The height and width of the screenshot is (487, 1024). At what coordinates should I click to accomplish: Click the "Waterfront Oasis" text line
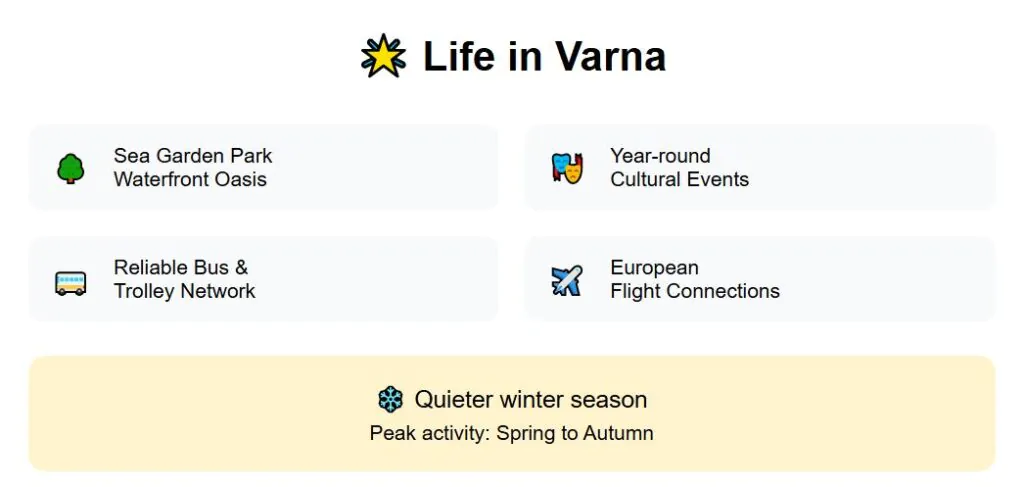pos(190,180)
